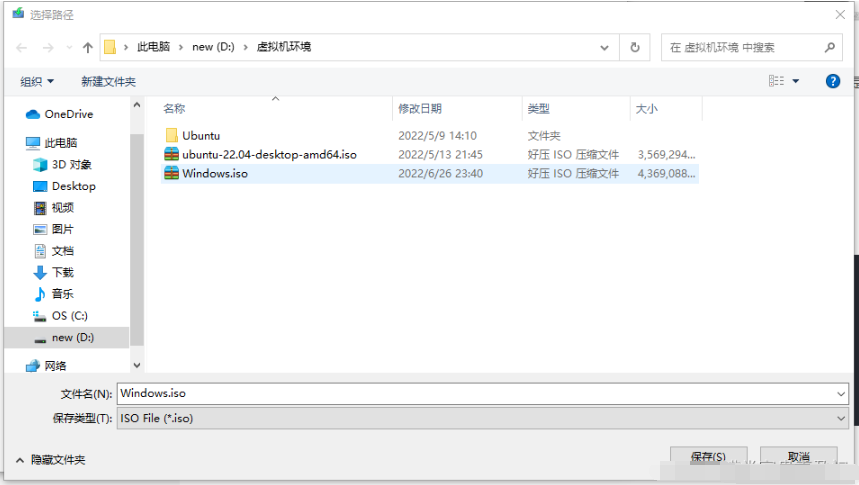Open 音乐 folder in sidebar
Screen dimensions: 859x485
click(x=54, y=294)
